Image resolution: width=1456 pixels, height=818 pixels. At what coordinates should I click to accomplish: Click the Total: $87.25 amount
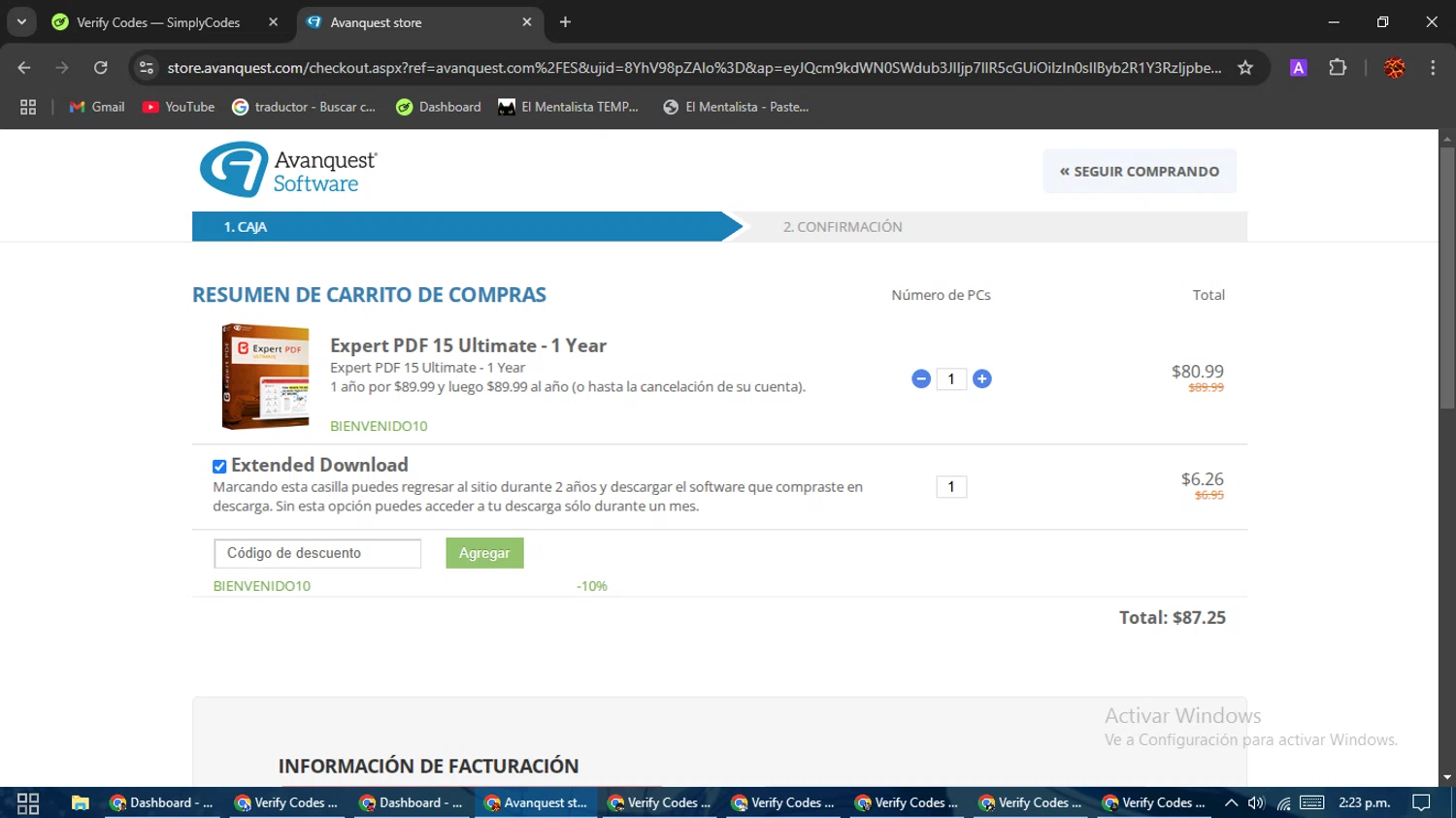click(x=1173, y=617)
